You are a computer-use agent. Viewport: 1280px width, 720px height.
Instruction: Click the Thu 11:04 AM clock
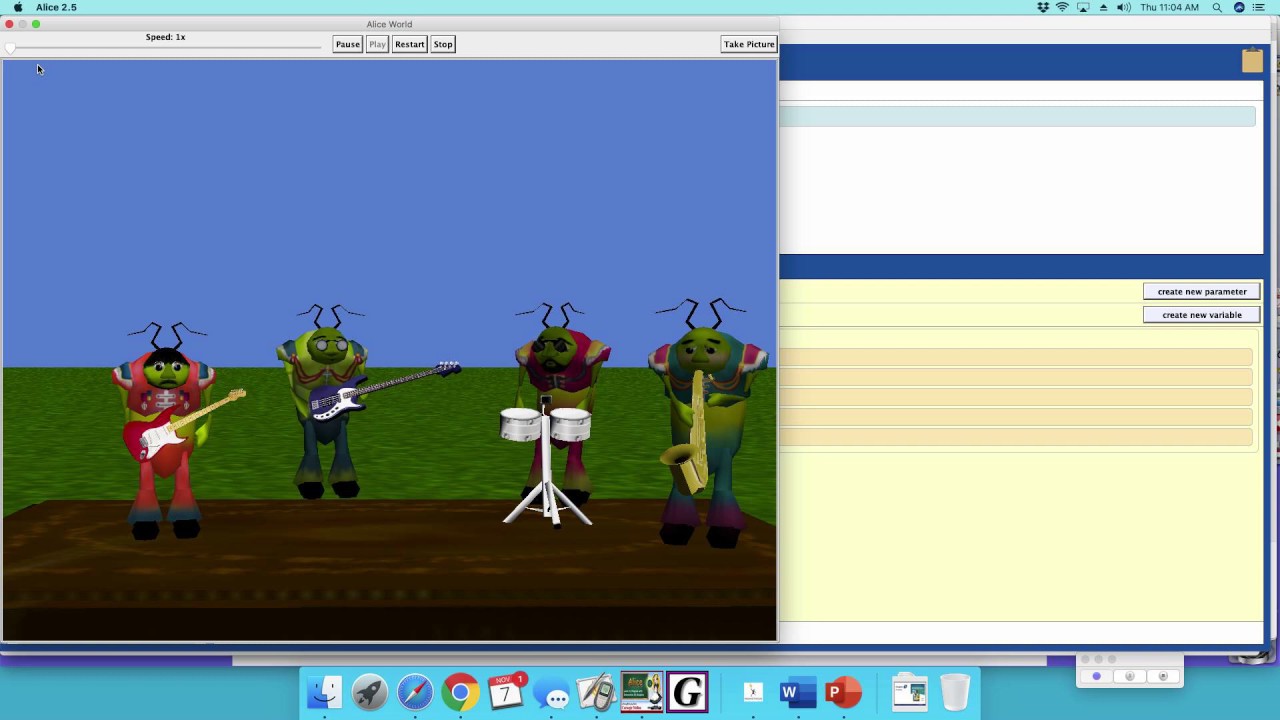(1169, 7)
